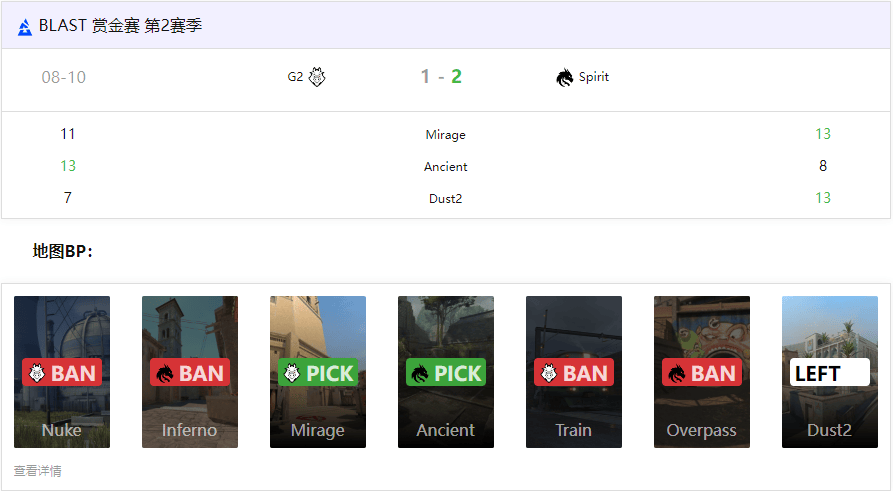Click the Spirit logo on Ancient PICK badge
This screenshot has width=893, height=491.
coord(420,374)
